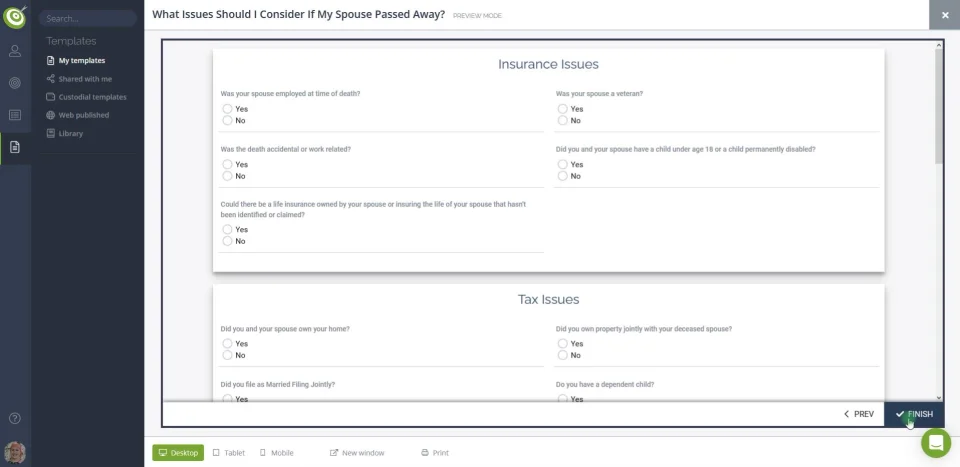Switch preview to Tablet view
The width and height of the screenshot is (960, 467).
point(229,453)
